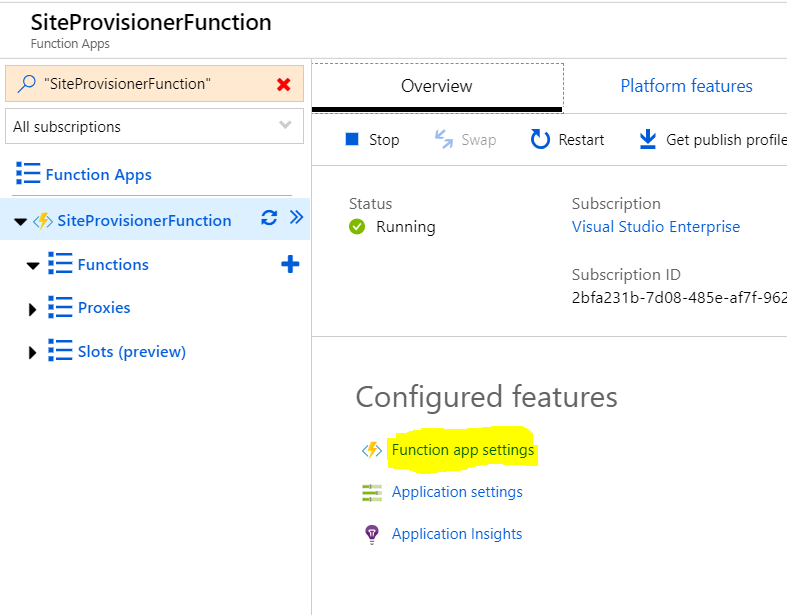Click the search magnifier icon
The image size is (787, 615).
point(27,84)
